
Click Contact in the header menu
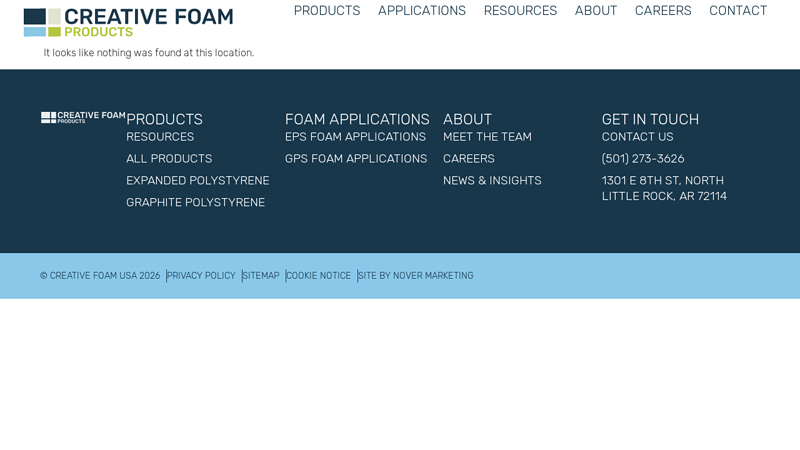(x=737, y=11)
